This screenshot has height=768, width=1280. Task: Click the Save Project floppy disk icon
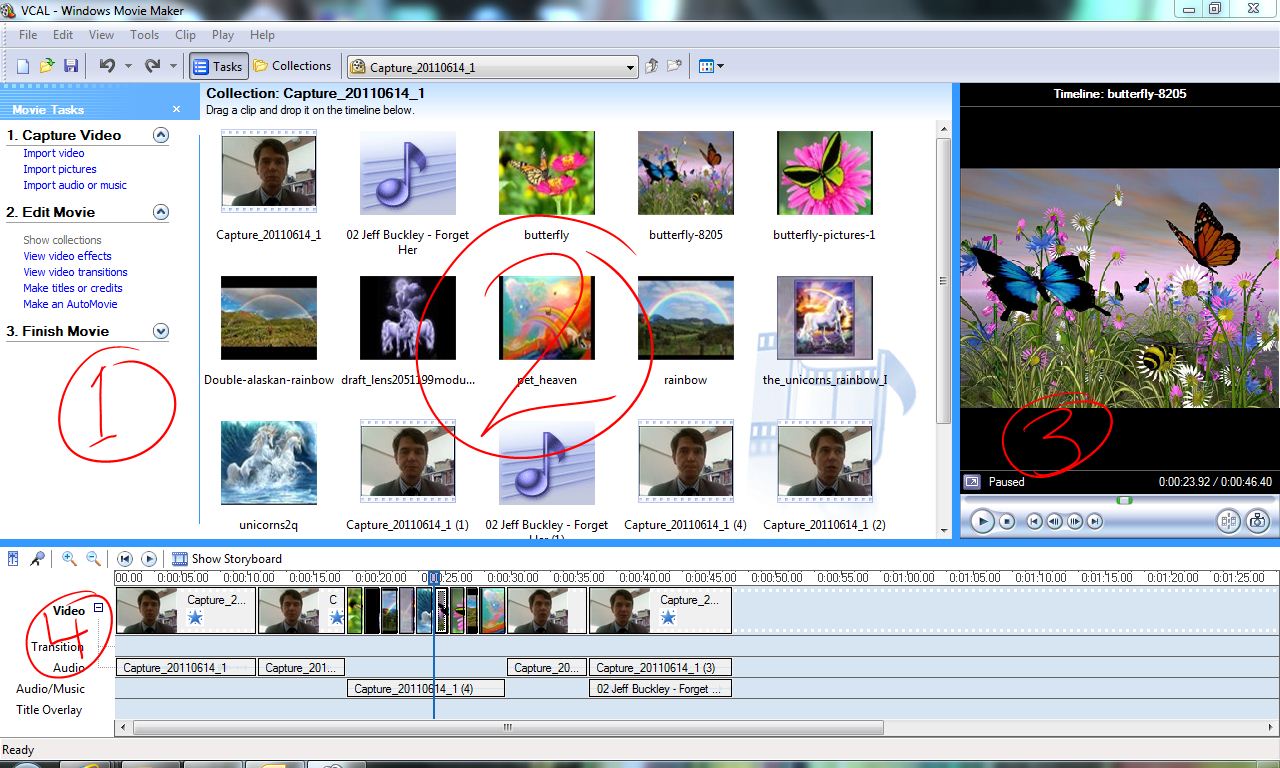pyautogui.click(x=71, y=66)
